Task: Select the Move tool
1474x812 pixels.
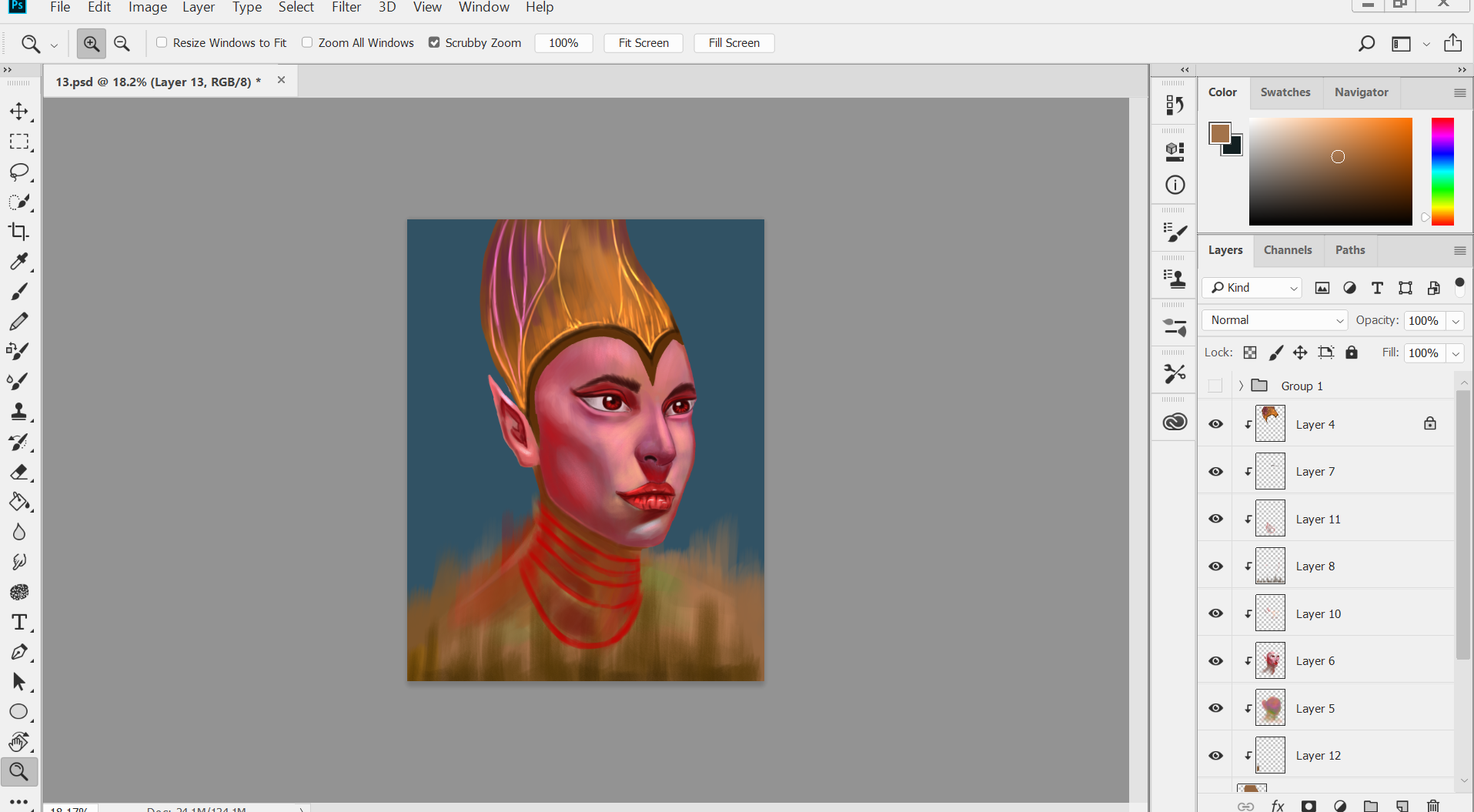Action: (x=19, y=112)
